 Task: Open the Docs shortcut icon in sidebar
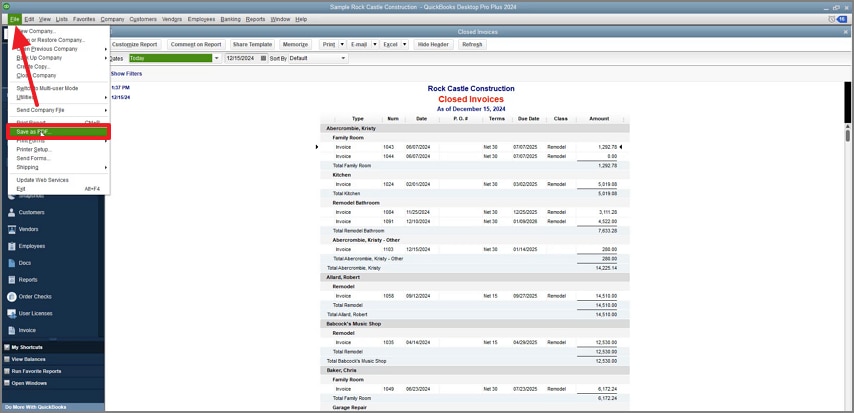pyautogui.click(x=11, y=263)
